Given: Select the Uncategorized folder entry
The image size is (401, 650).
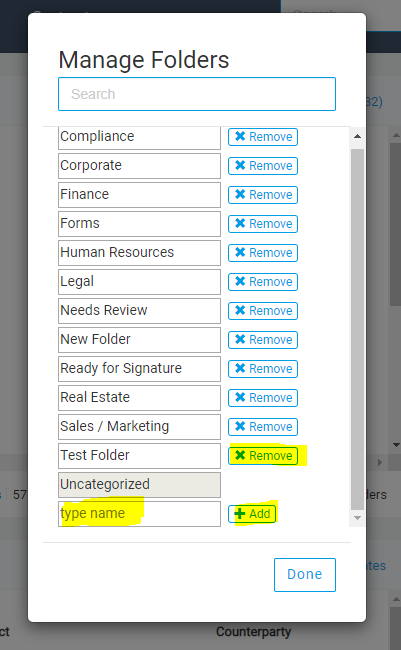Looking at the screenshot, I should 139,485.
